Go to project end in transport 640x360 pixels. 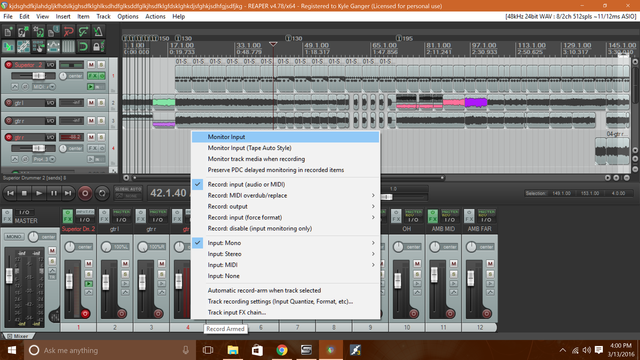point(68,193)
